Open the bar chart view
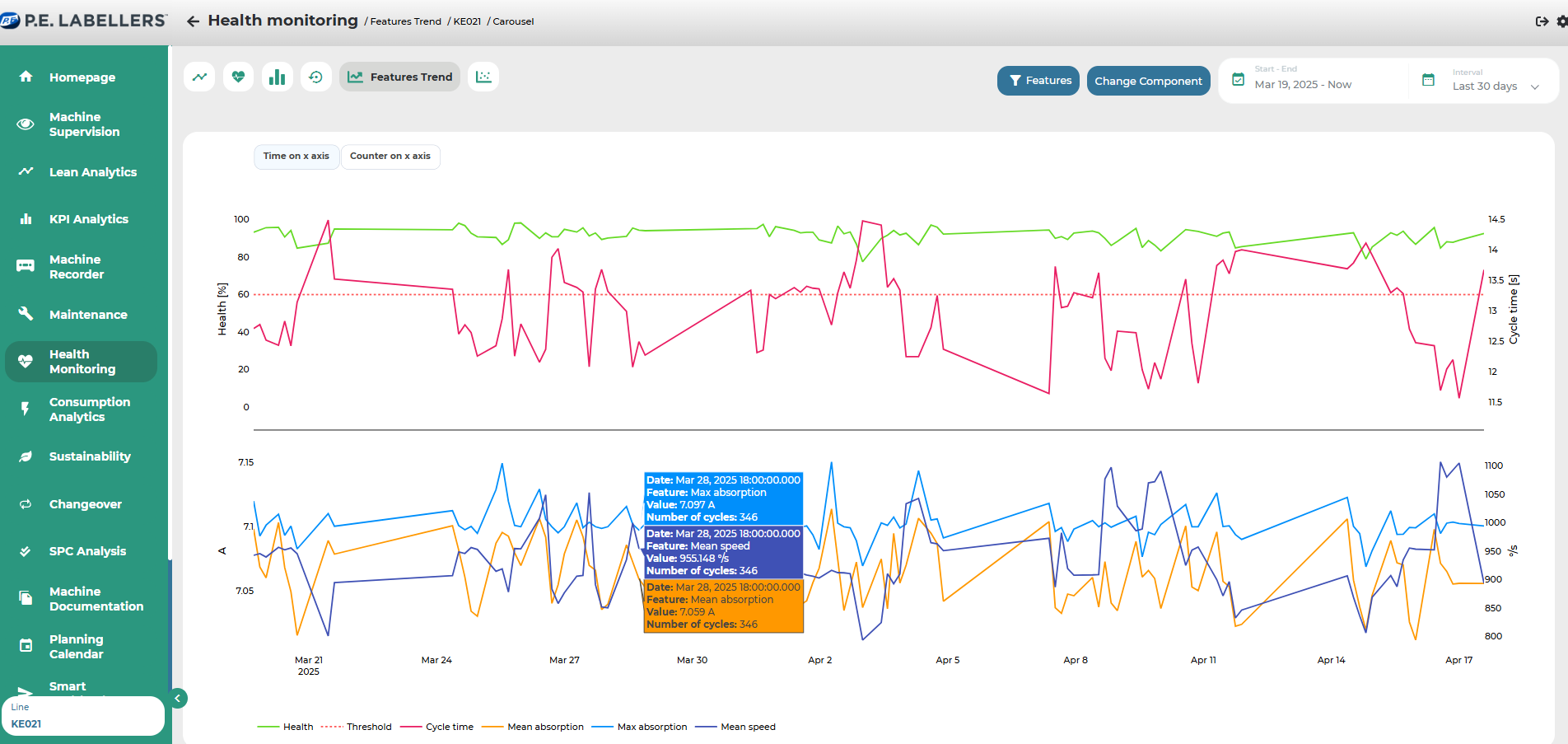This screenshot has width=1568, height=744. point(278,77)
